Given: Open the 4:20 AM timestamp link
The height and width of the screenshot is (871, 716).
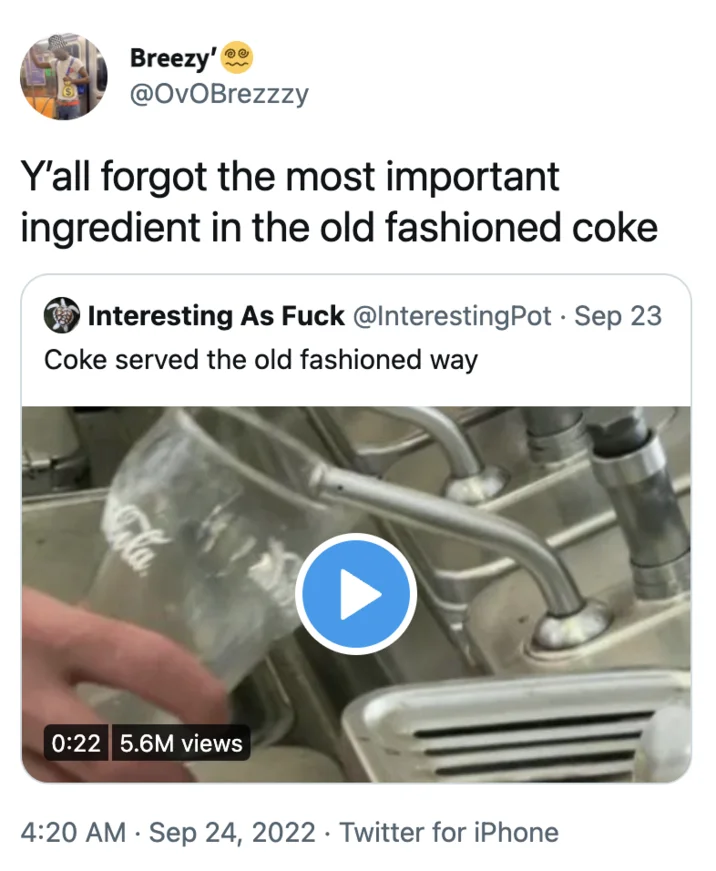Looking at the screenshot, I should pyautogui.click(x=73, y=832).
